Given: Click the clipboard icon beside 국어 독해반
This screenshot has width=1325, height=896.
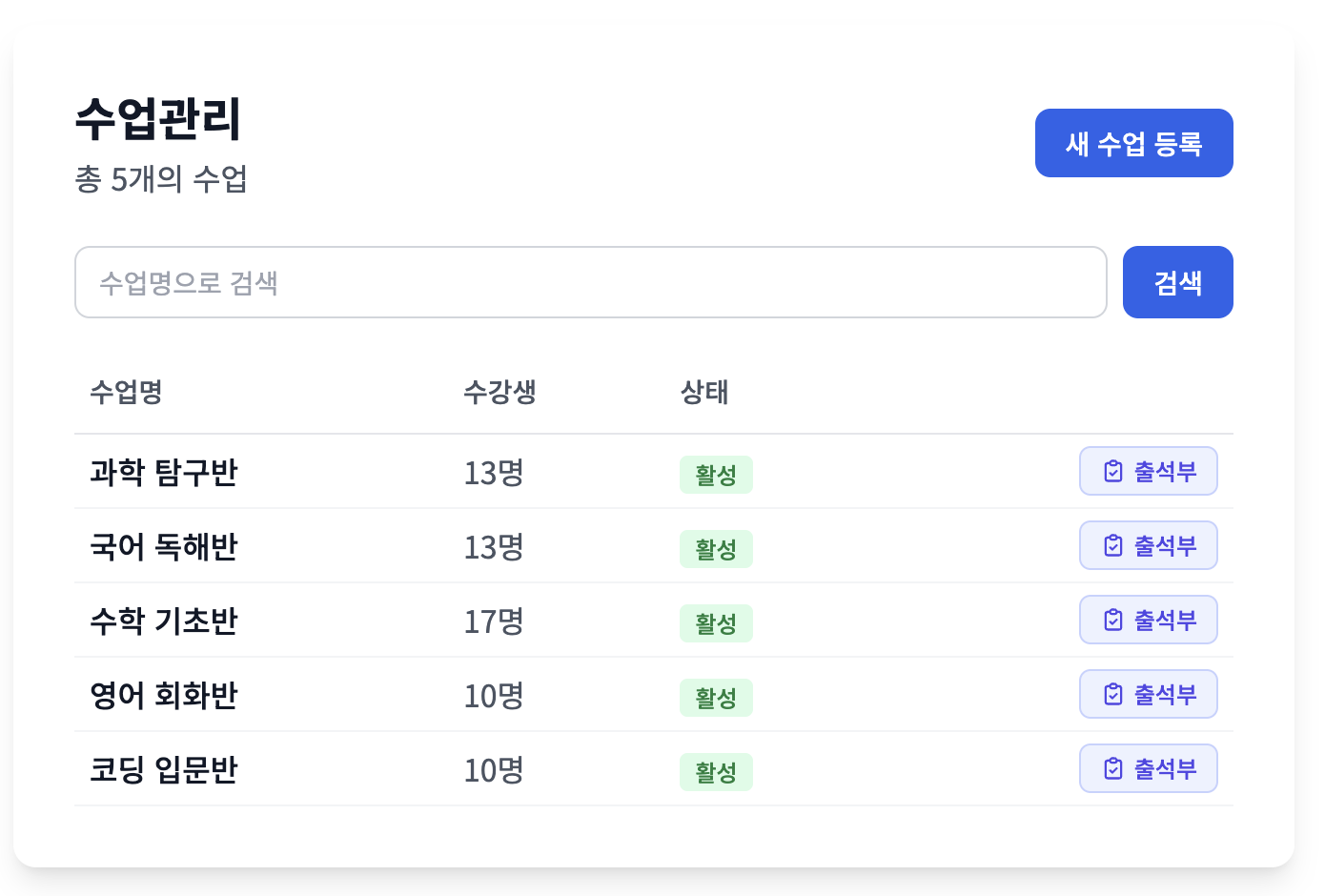Looking at the screenshot, I should coord(1113,544).
